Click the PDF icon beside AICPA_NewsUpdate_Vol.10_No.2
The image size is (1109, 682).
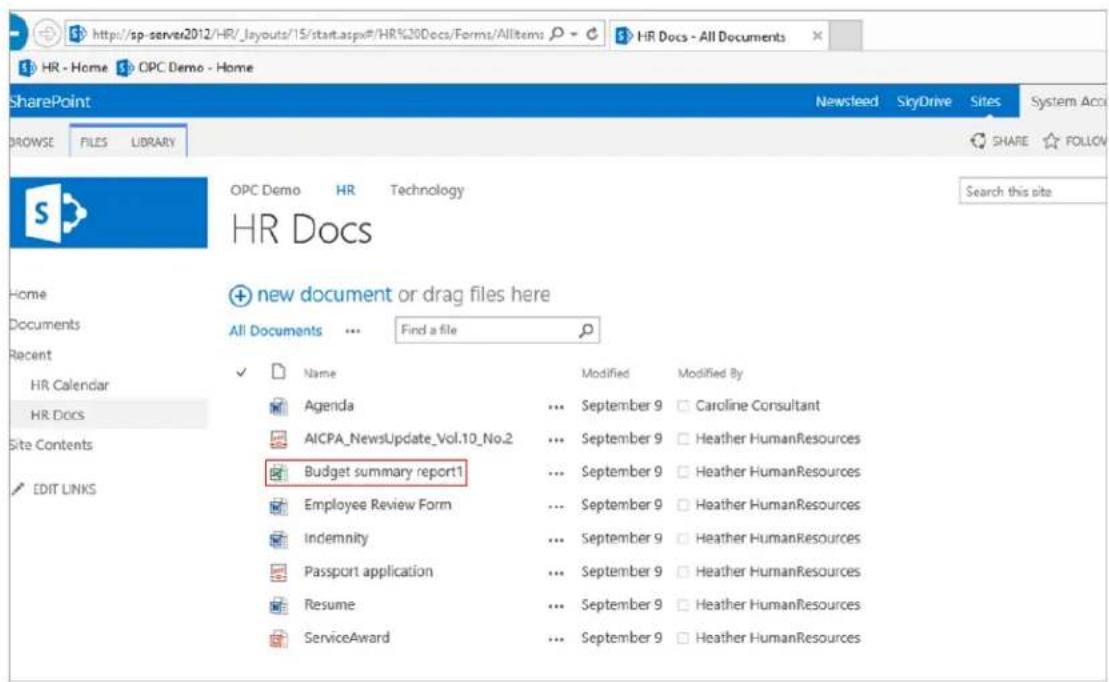pos(279,439)
